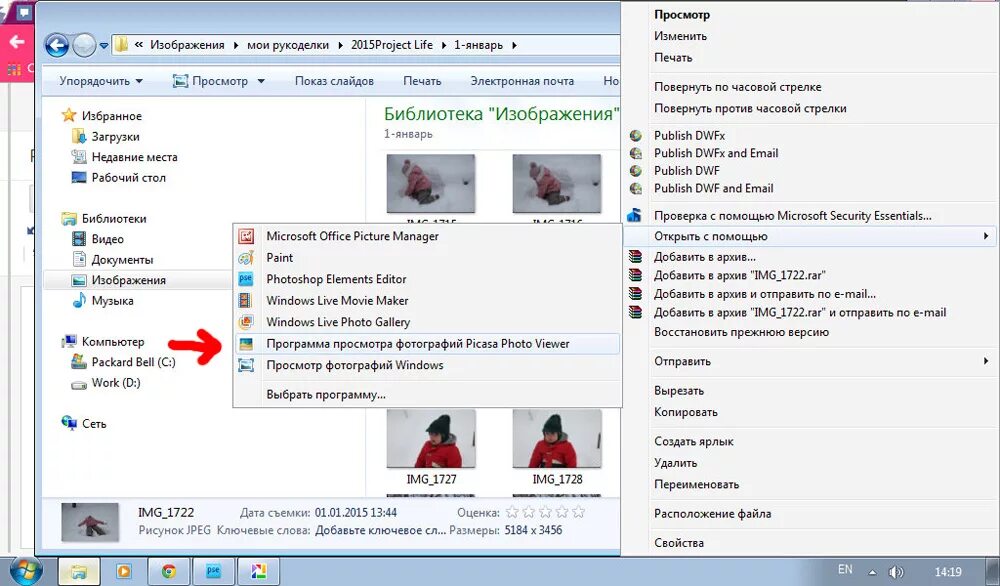The height and width of the screenshot is (586, 1000).
Task: Open Windows Media Player from the taskbar
Action: 124,572
